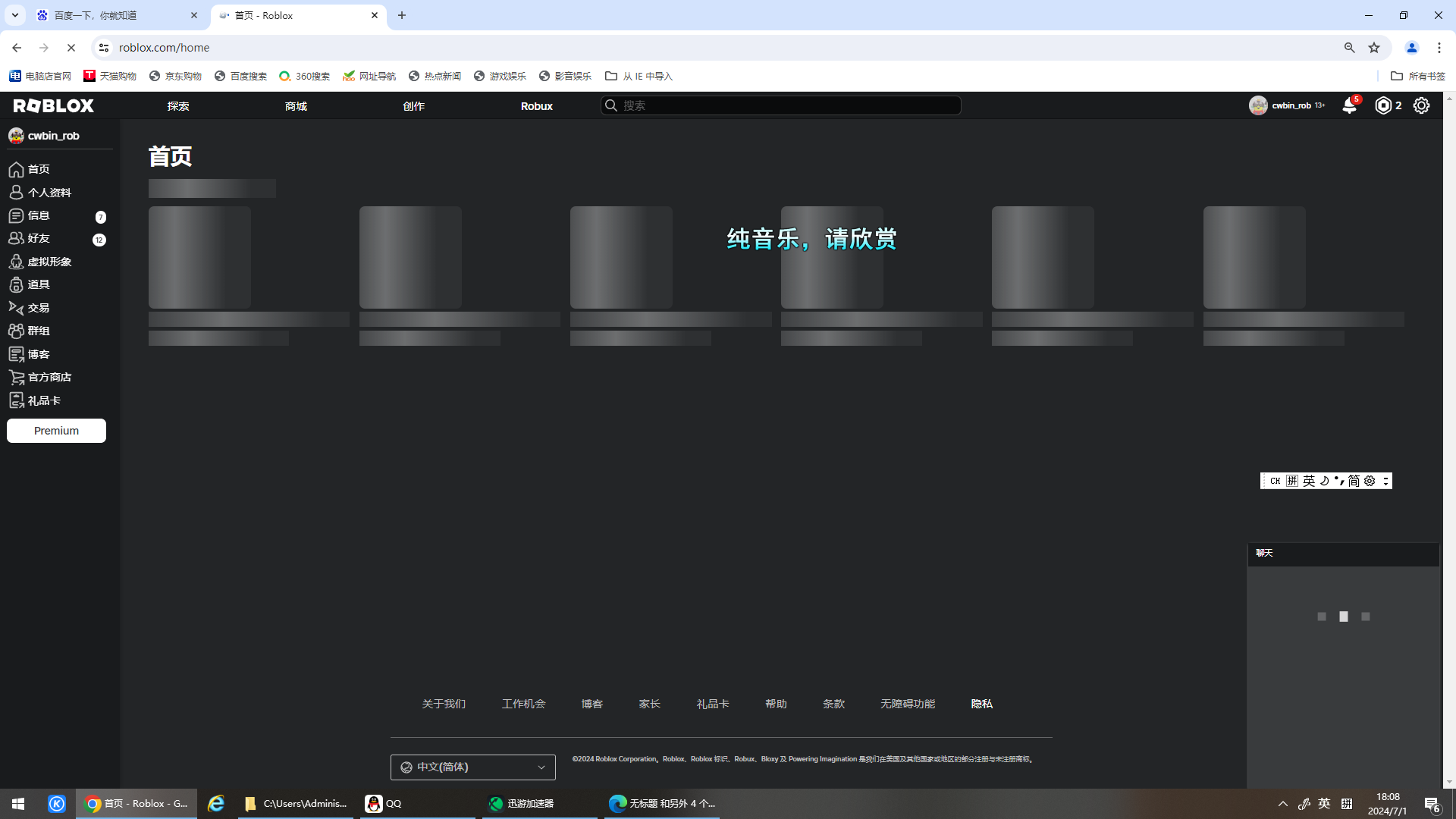Switch to the 百度一下 browser tab
This screenshot has height=819, width=1456.
pyautogui.click(x=117, y=15)
